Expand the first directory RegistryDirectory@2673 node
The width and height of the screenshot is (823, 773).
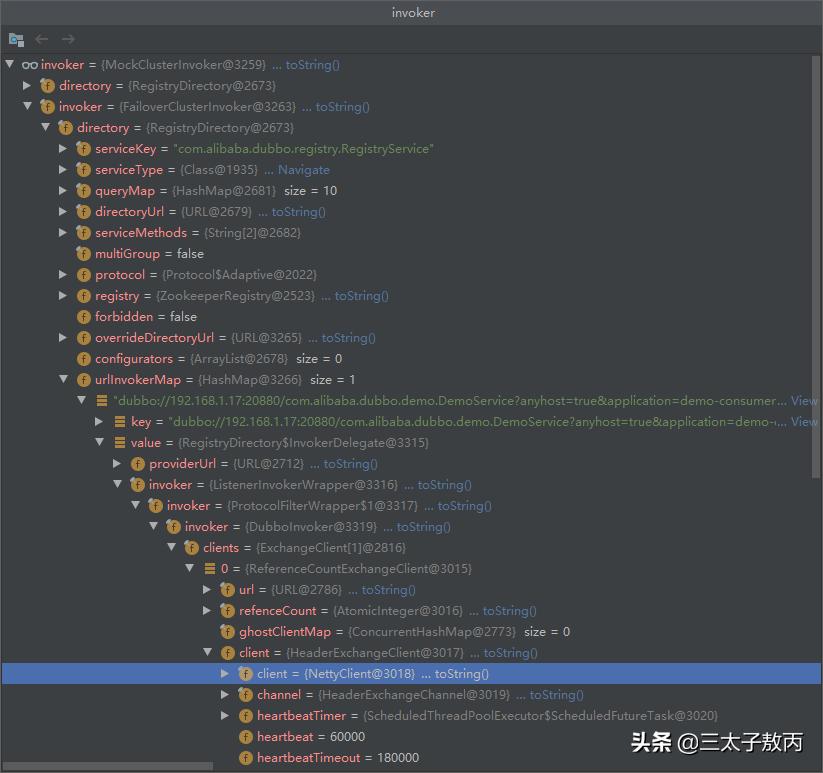coord(27,85)
